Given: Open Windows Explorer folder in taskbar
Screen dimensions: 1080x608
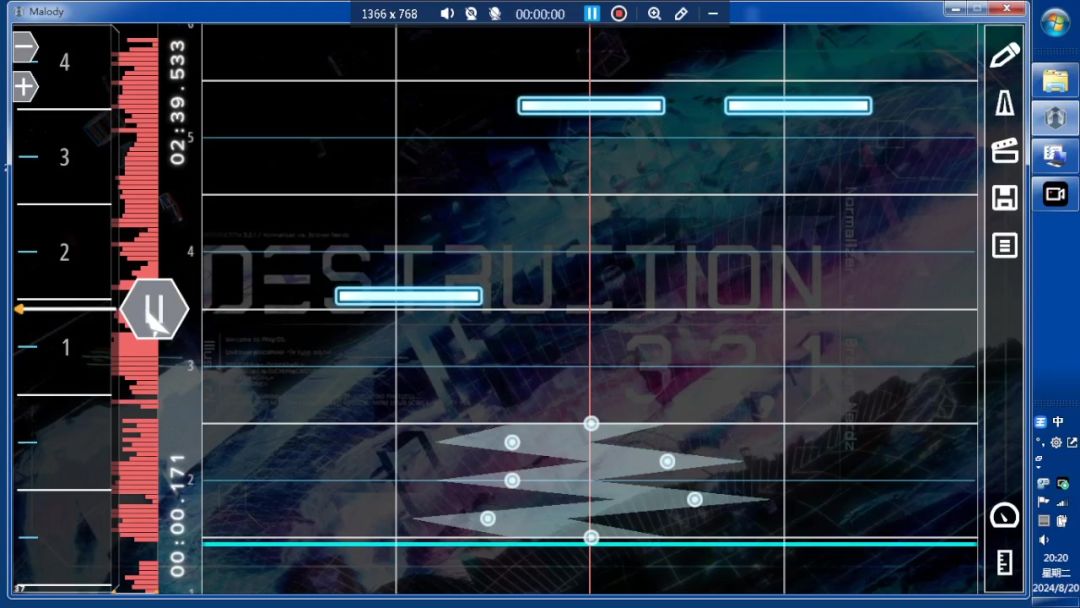Looking at the screenshot, I should (1055, 81).
